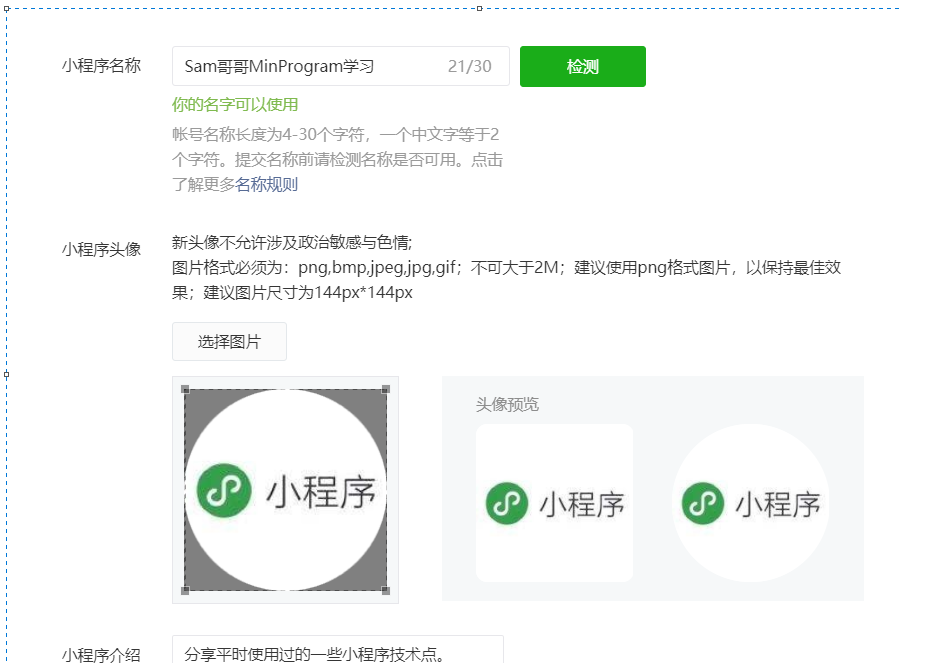Click the avatar crop area image
Viewport: 928px width, 663px height.
[x=285, y=490]
